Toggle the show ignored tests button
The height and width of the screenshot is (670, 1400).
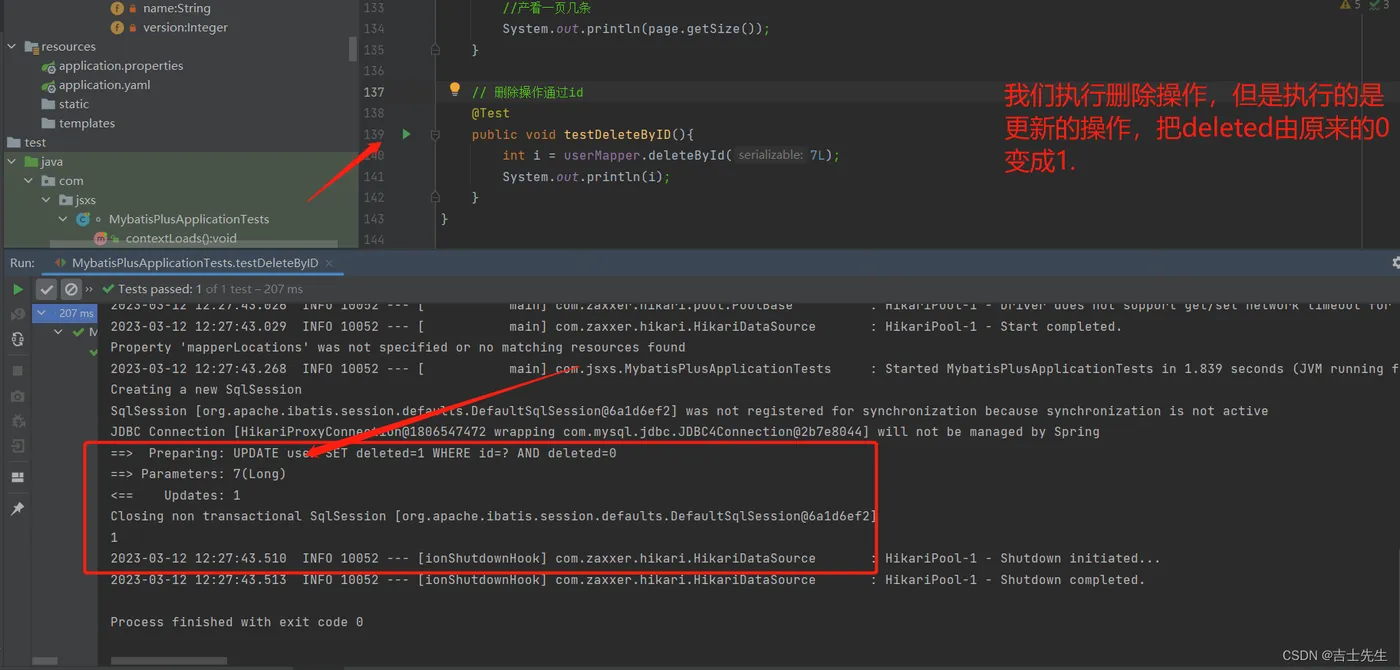pyautogui.click(x=71, y=289)
